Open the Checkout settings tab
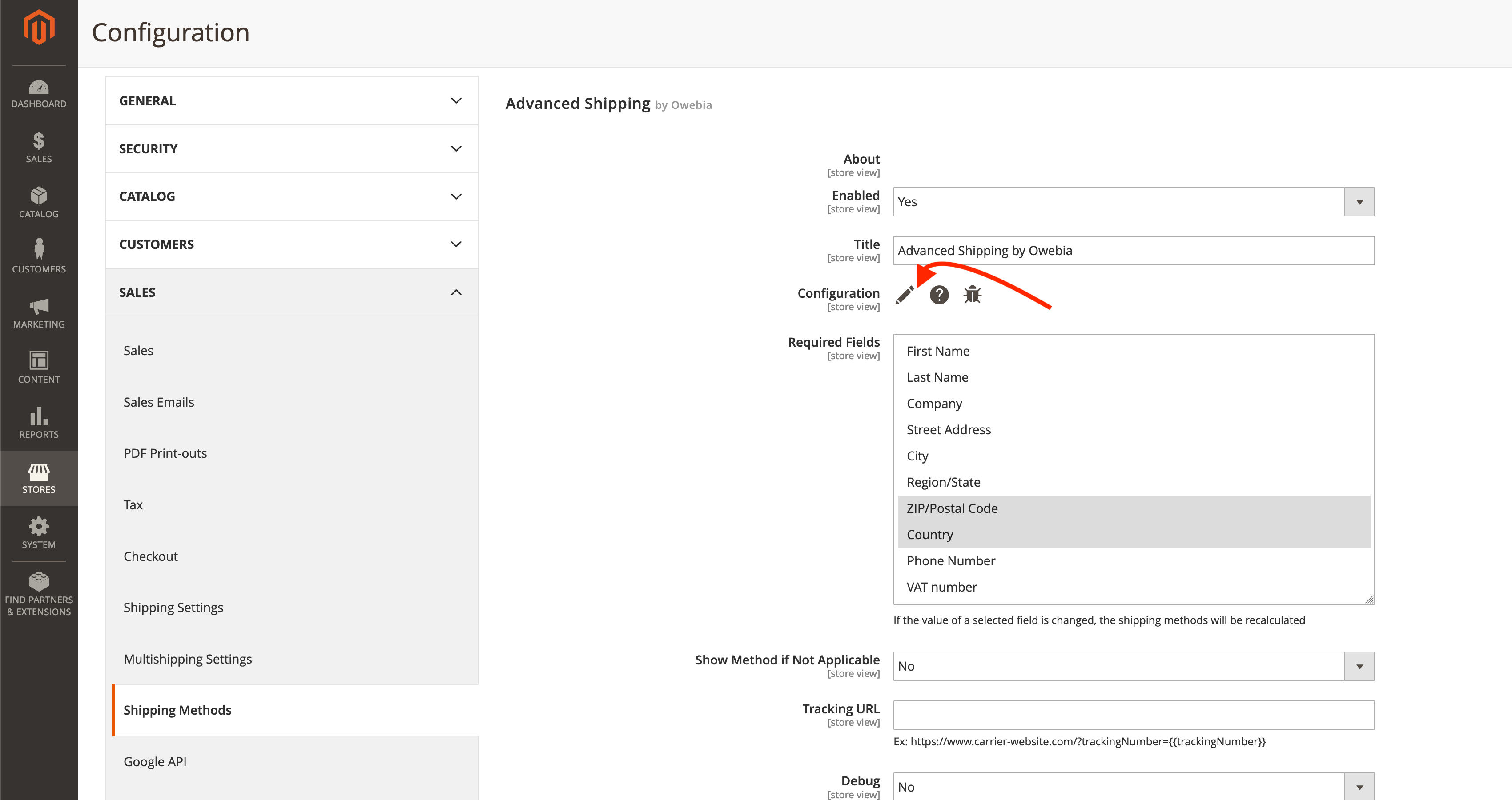This screenshot has width=1512, height=800. tap(150, 556)
